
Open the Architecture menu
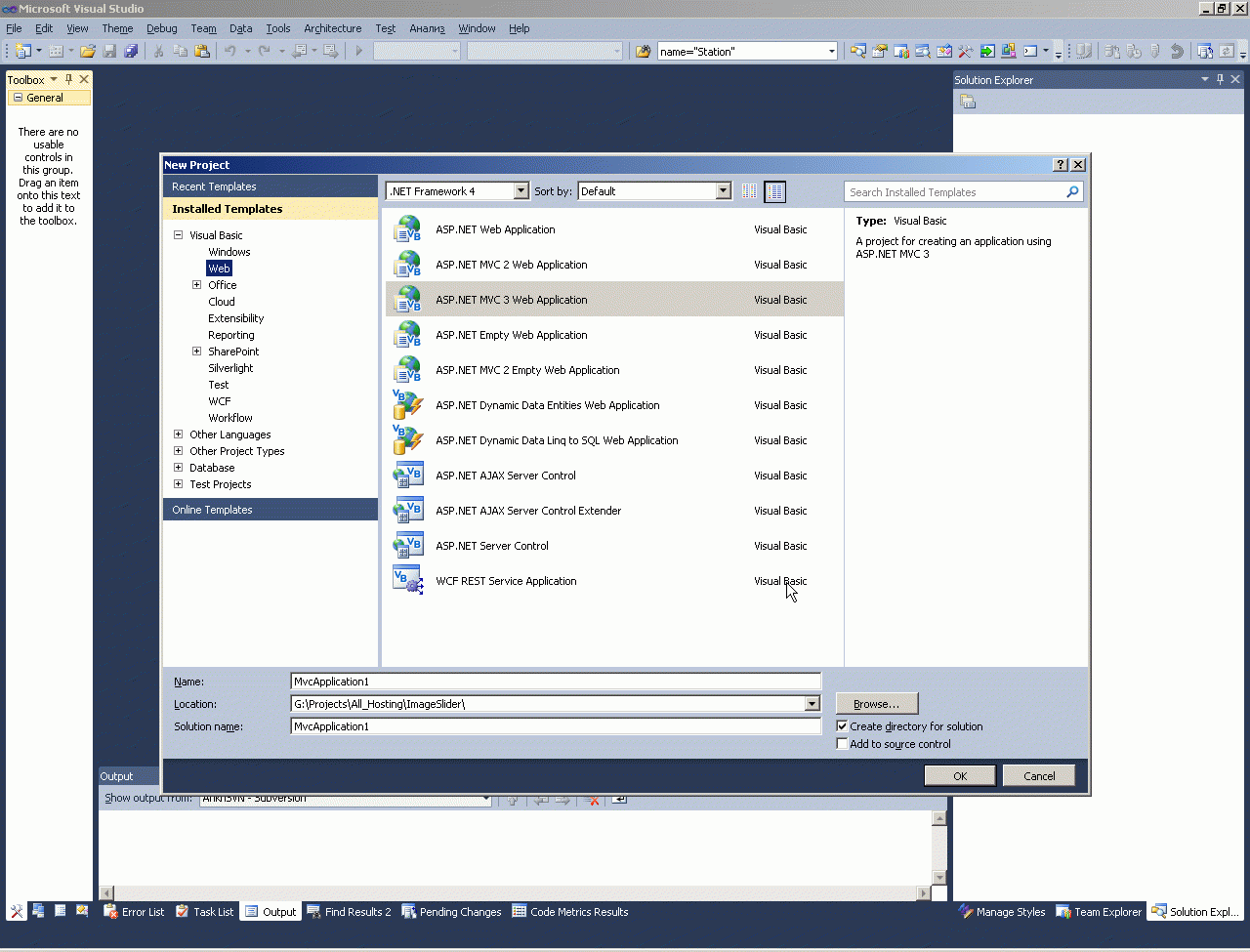pyautogui.click(x=333, y=28)
